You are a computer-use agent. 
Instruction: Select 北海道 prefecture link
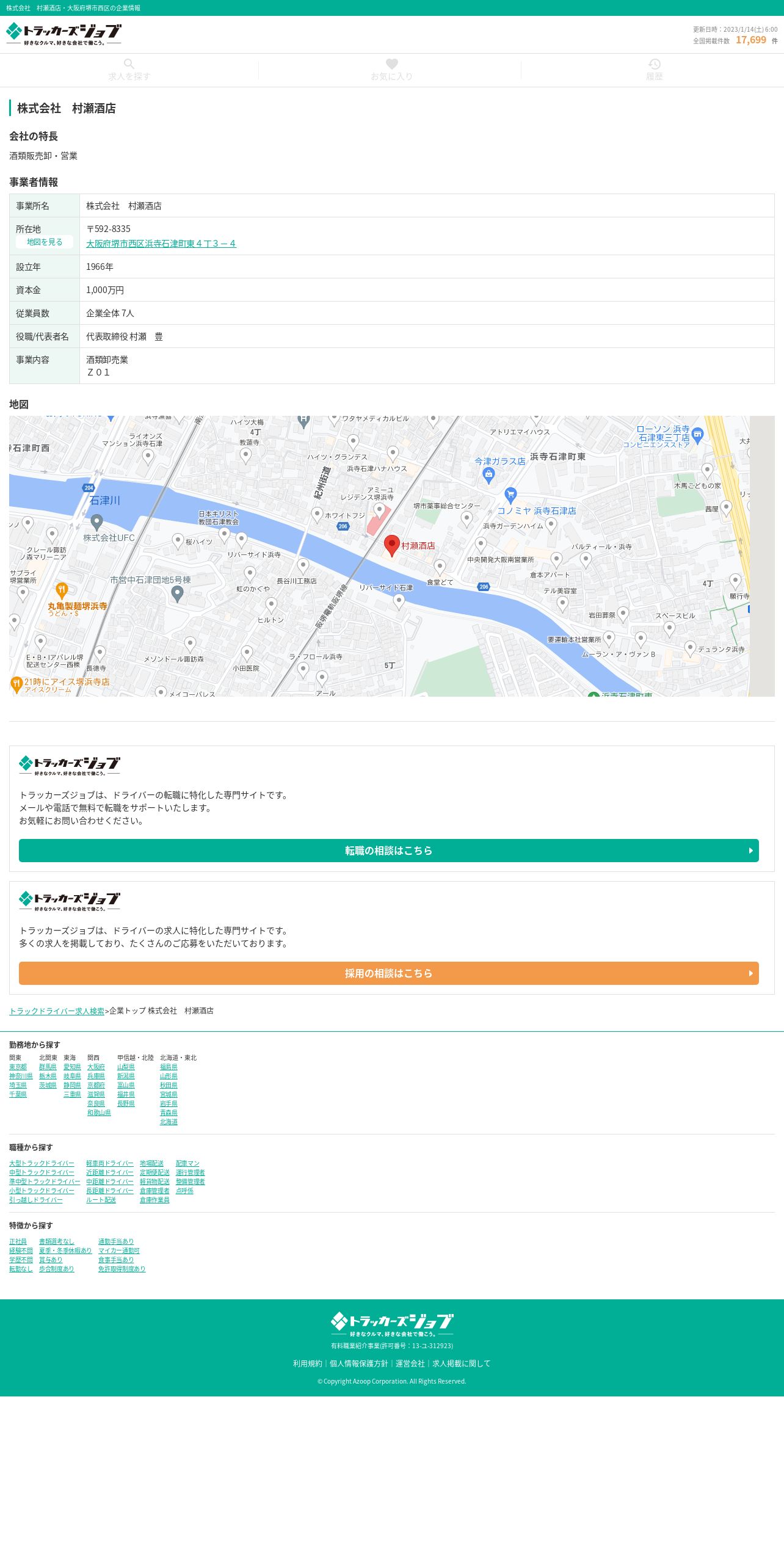(x=169, y=1122)
